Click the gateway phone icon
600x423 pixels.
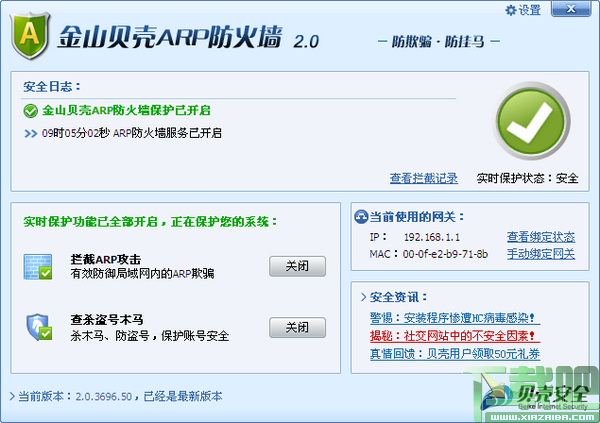(x=361, y=217)
